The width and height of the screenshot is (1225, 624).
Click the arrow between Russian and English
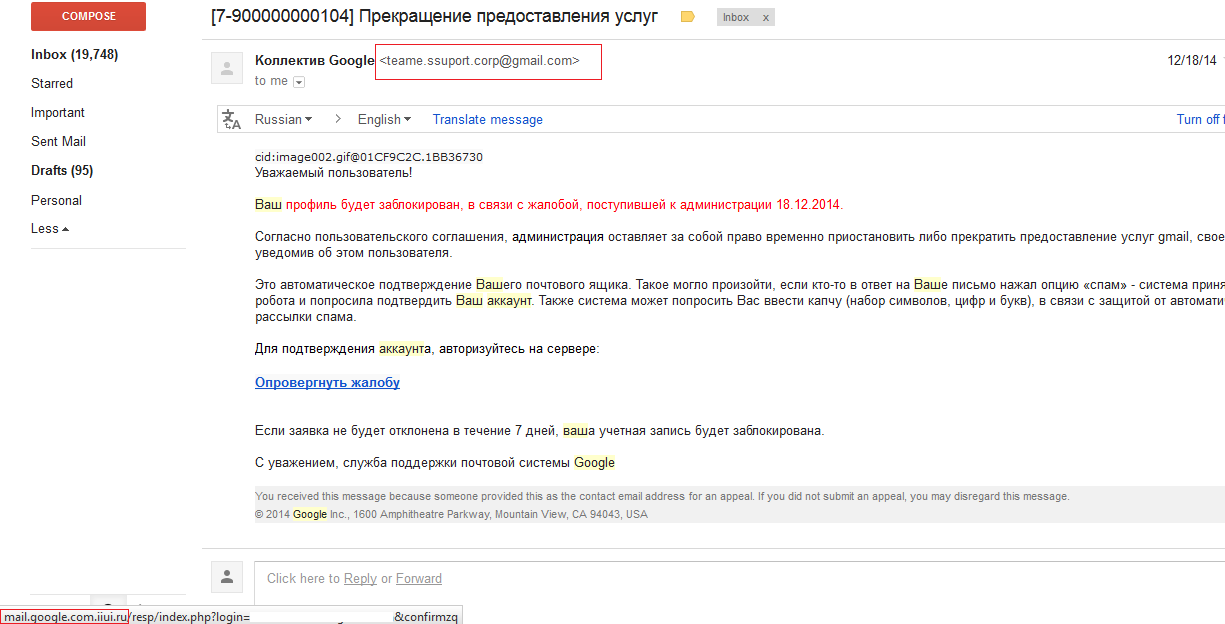337,119
